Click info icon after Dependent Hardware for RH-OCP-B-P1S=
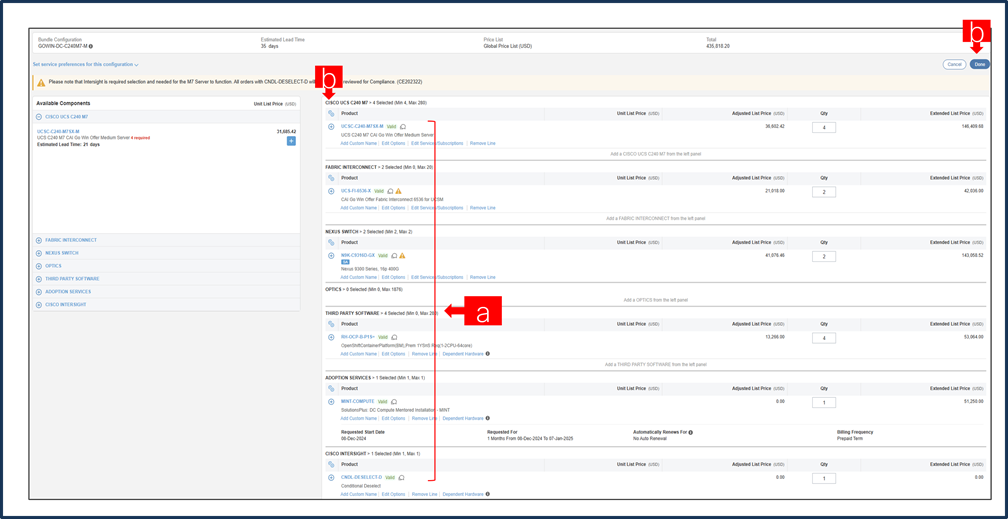This screenshot has width=1008, height=519. (x=487, y=354)
